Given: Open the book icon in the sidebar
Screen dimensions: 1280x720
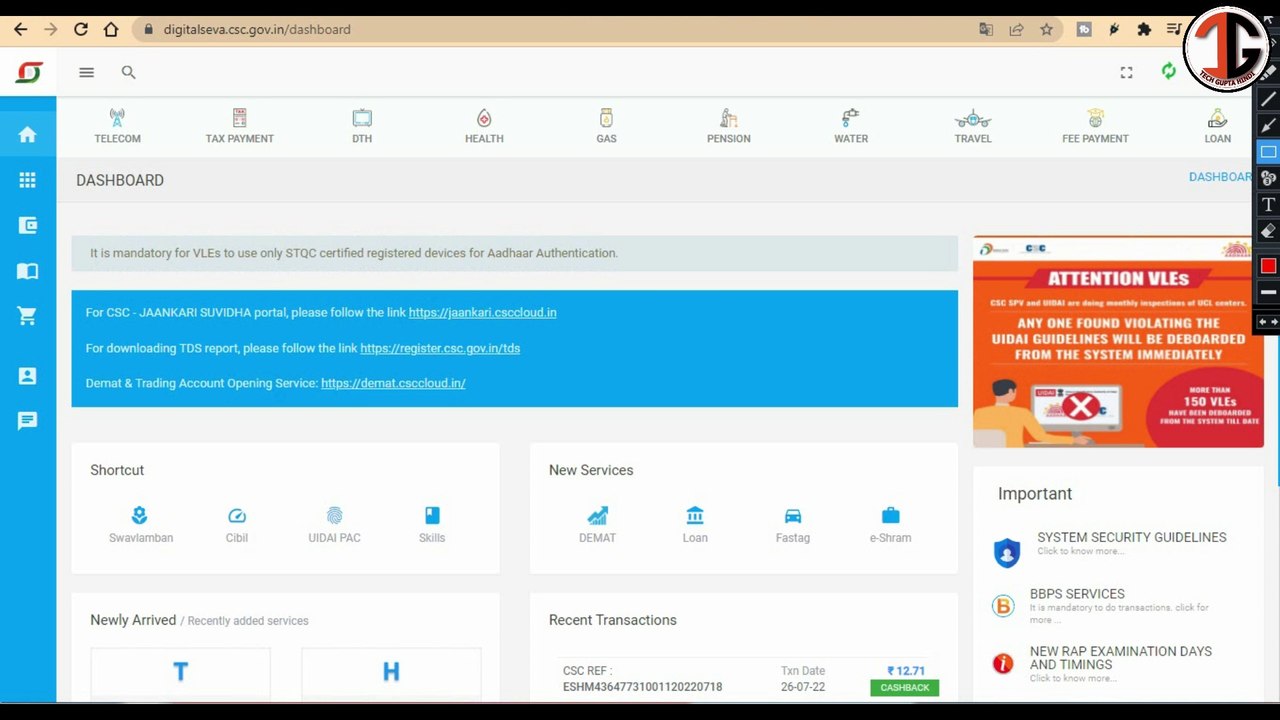Looking at the screenshot, I should pos(27,271).
